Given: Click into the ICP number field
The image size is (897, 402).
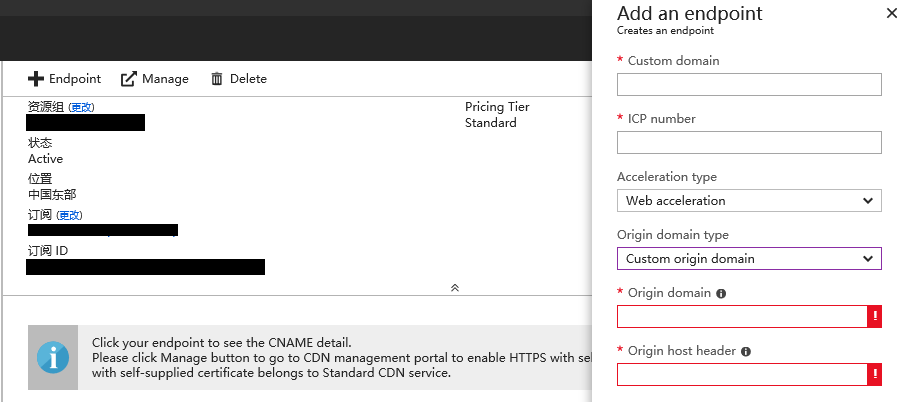Looking at the screenshot, I should click(x=749, y=143).
